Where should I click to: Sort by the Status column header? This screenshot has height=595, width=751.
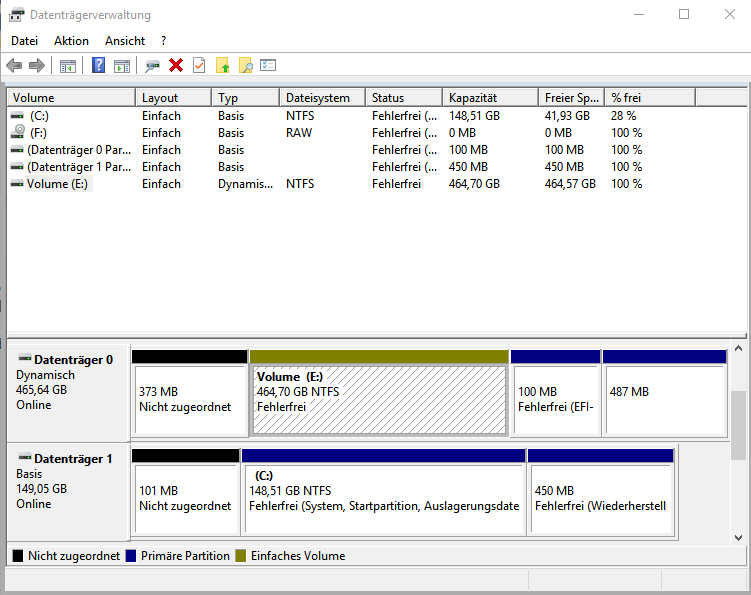[404, 98]
